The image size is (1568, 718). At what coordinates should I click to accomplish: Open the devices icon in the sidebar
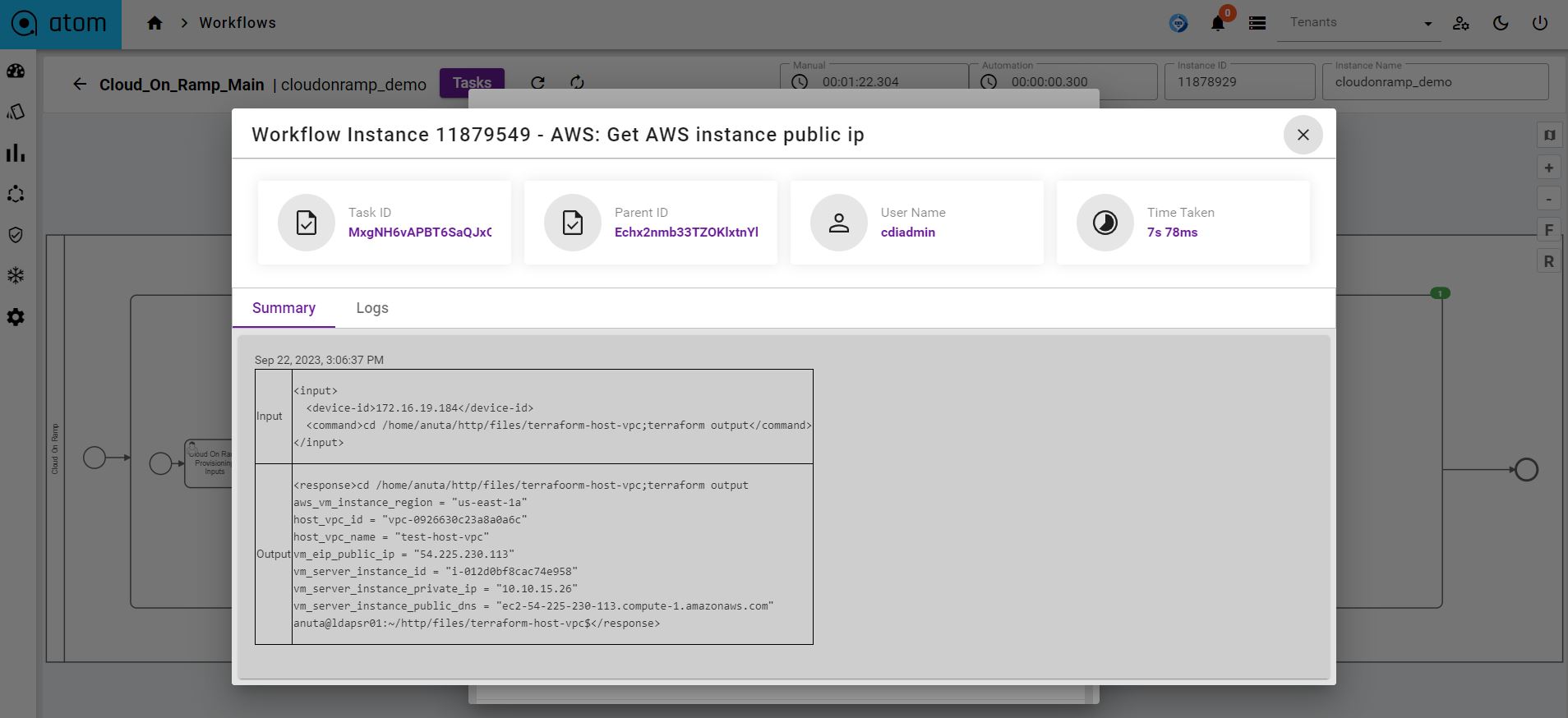coord(16,112)
